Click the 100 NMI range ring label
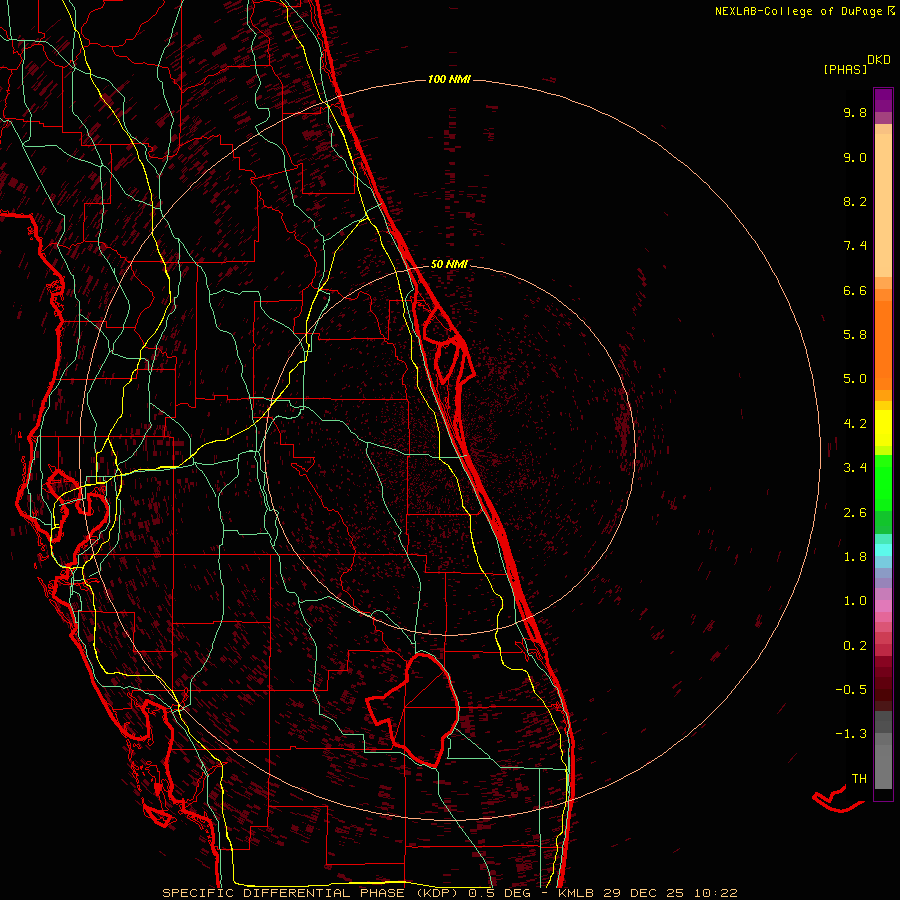The height and width of the screenshot is (900, 900). 448,79
